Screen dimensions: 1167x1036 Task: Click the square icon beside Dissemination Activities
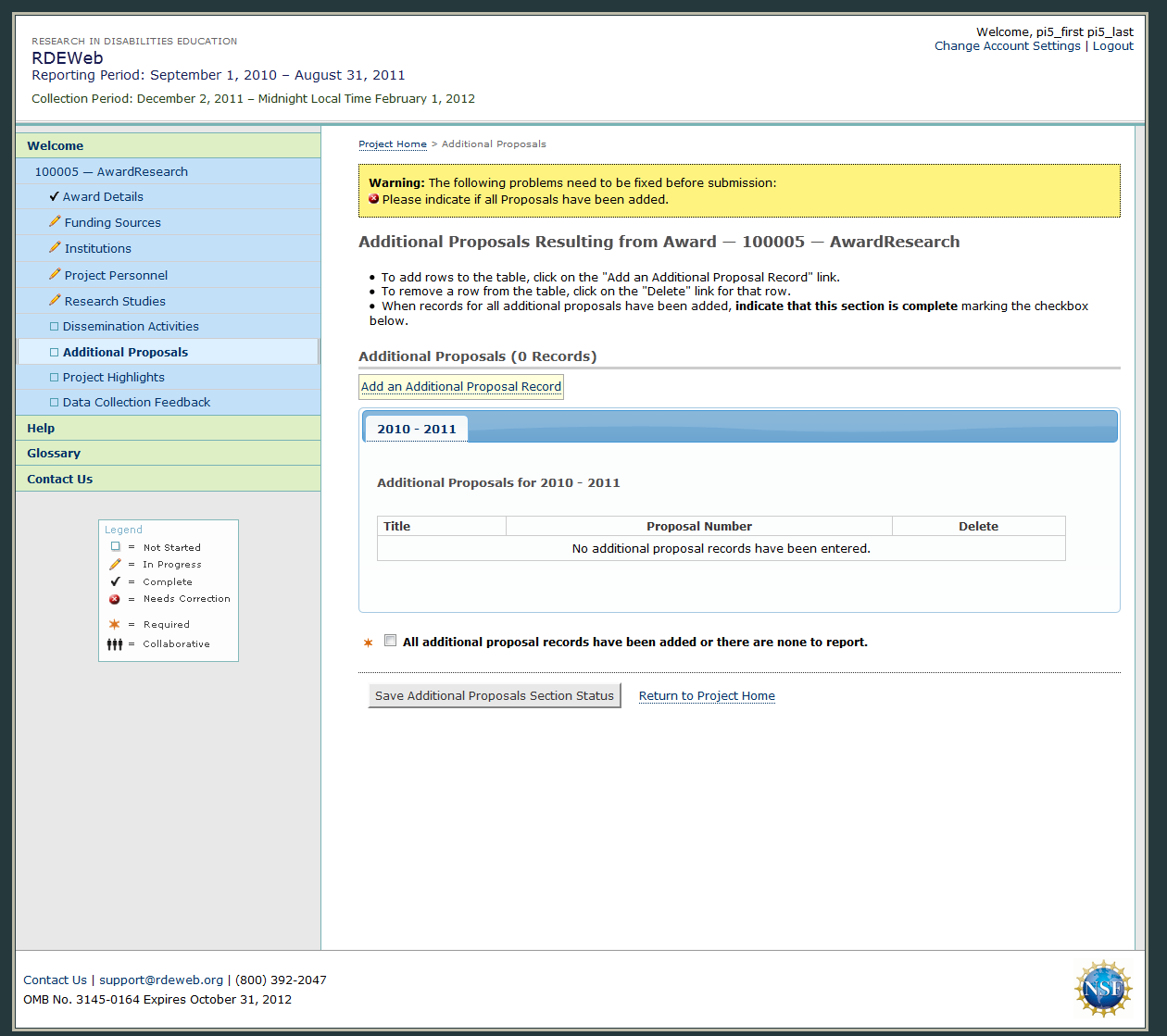(54, 327)
